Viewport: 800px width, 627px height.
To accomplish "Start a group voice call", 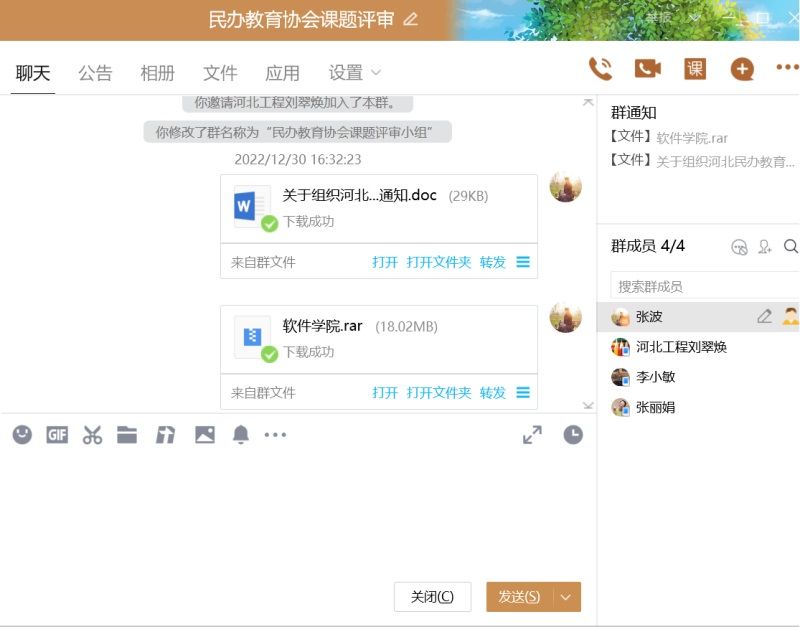I will (x=600, y=69).
